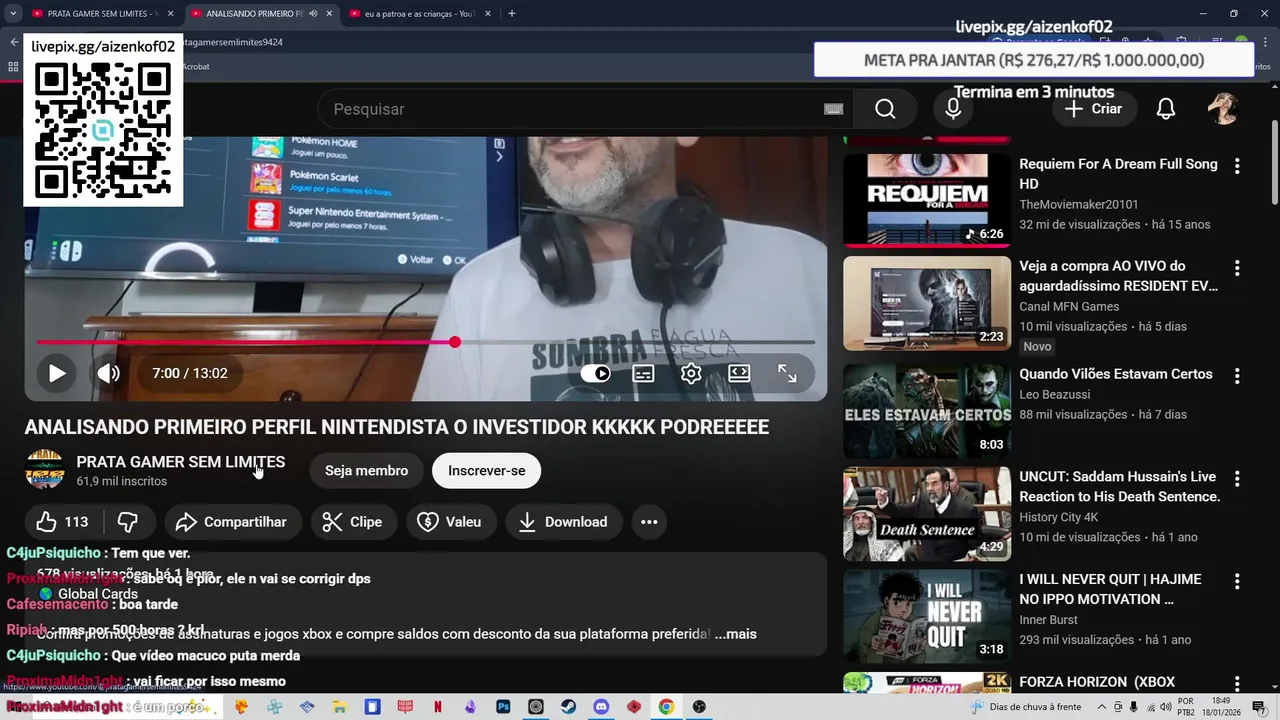1280x720 pixels.
Task: Click Inscrever-se to subscribe
Action: (x=486, y=471)
